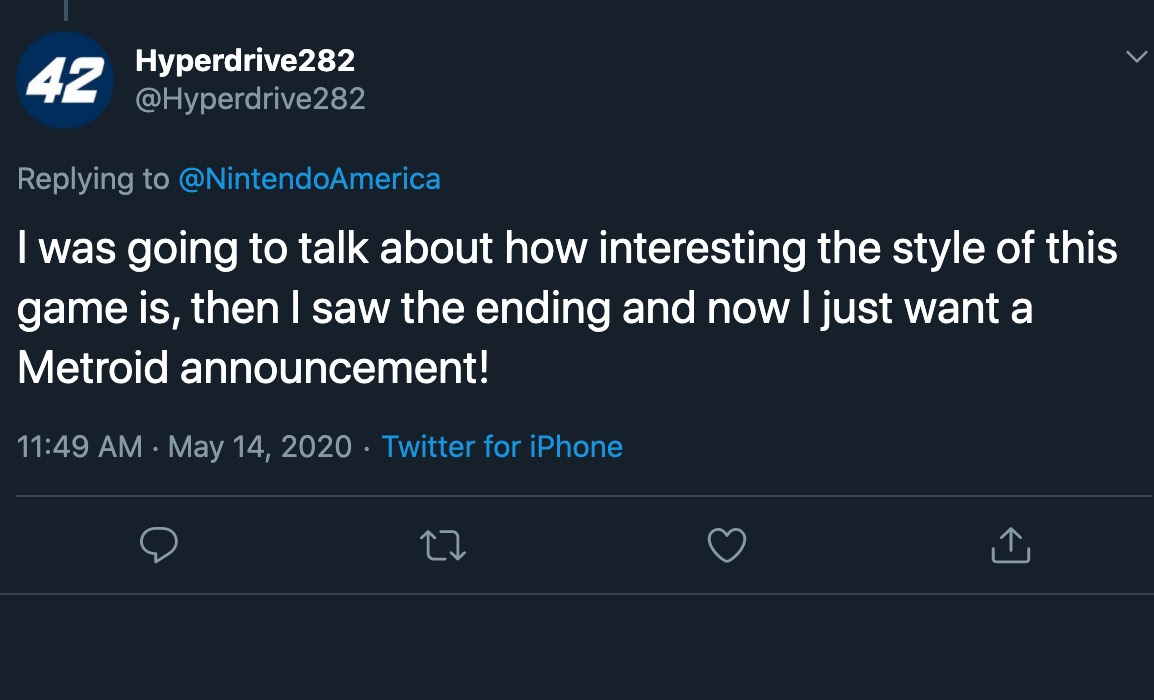This screenshot has height=700, width=1154.
Task: Click the 'Replying to' label
Action: (x=94, y=179)
